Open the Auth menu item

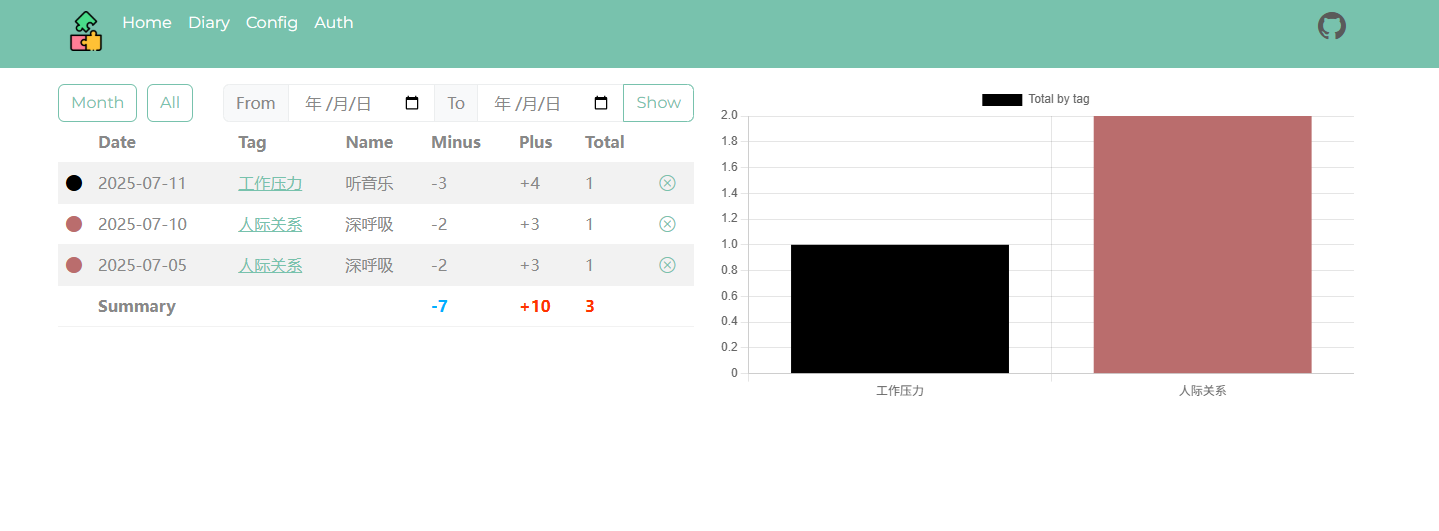[334, 23]
